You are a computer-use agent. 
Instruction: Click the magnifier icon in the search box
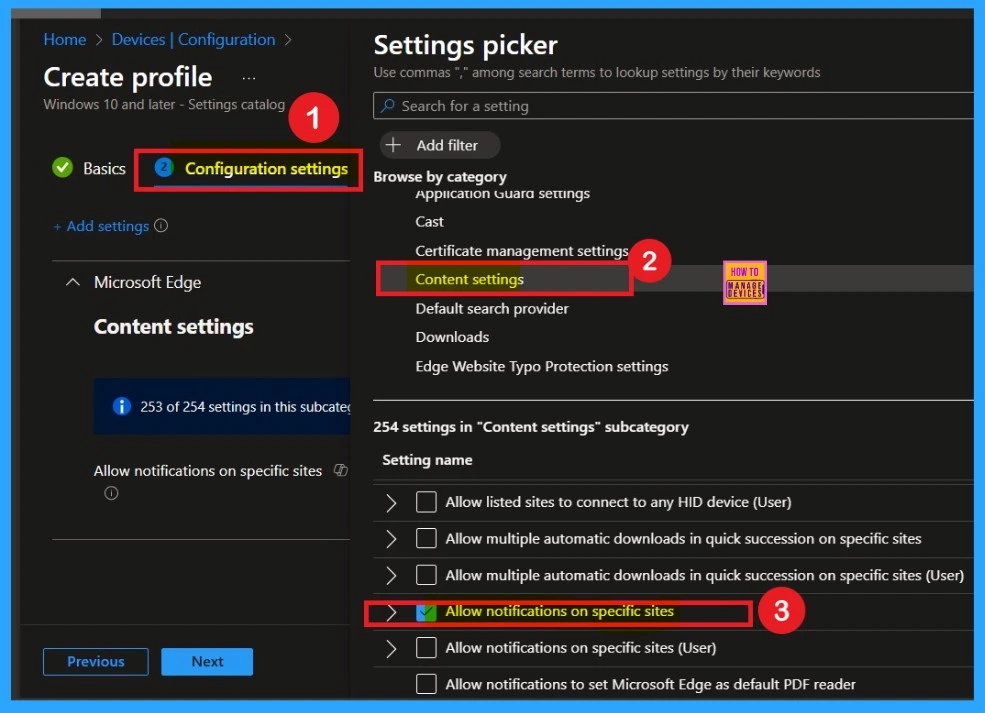[388, 106]
